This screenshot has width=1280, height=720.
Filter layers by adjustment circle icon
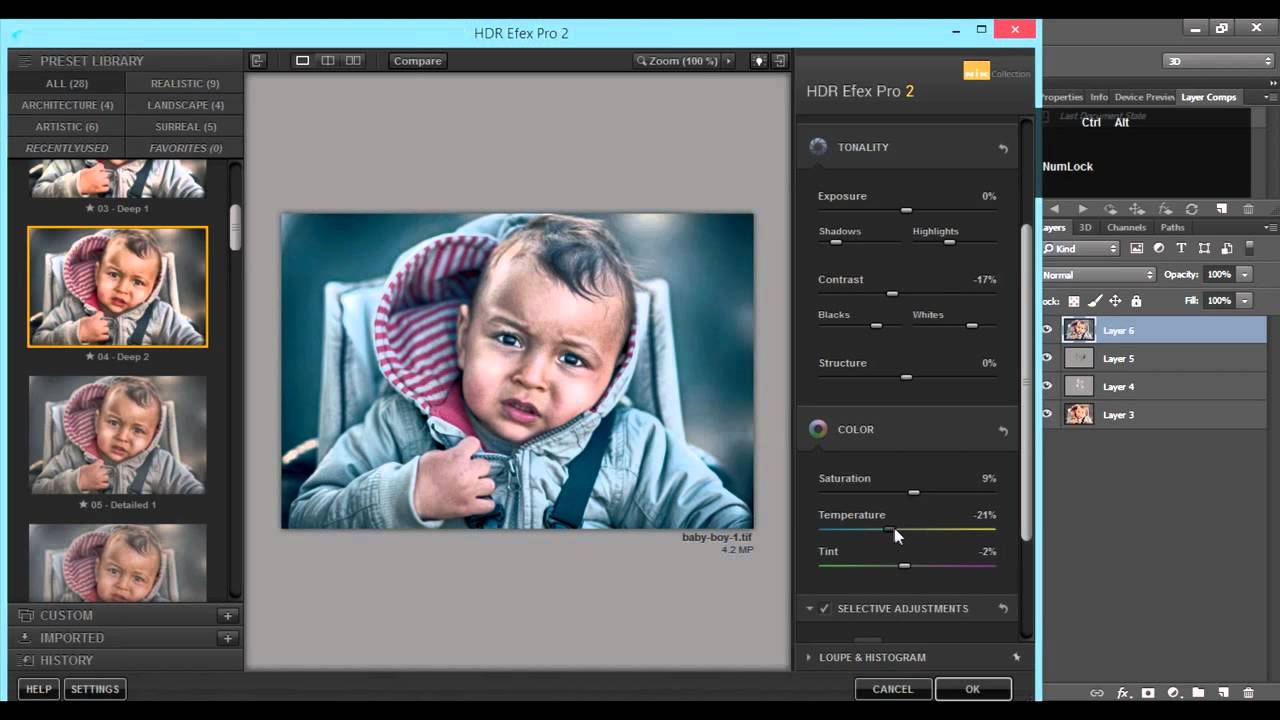pyautogui.click(x=1159, y=248)
